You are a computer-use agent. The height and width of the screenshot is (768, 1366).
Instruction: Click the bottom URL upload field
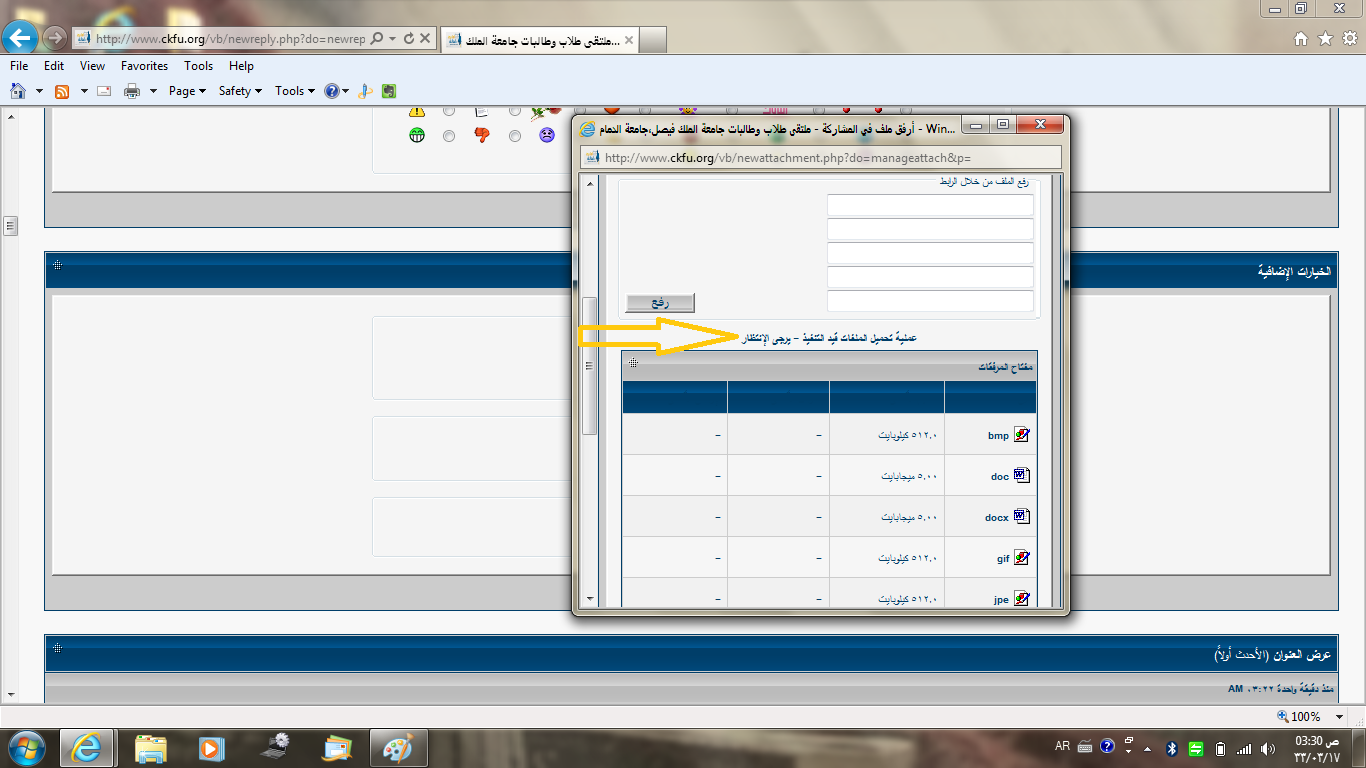coord(930,301)
